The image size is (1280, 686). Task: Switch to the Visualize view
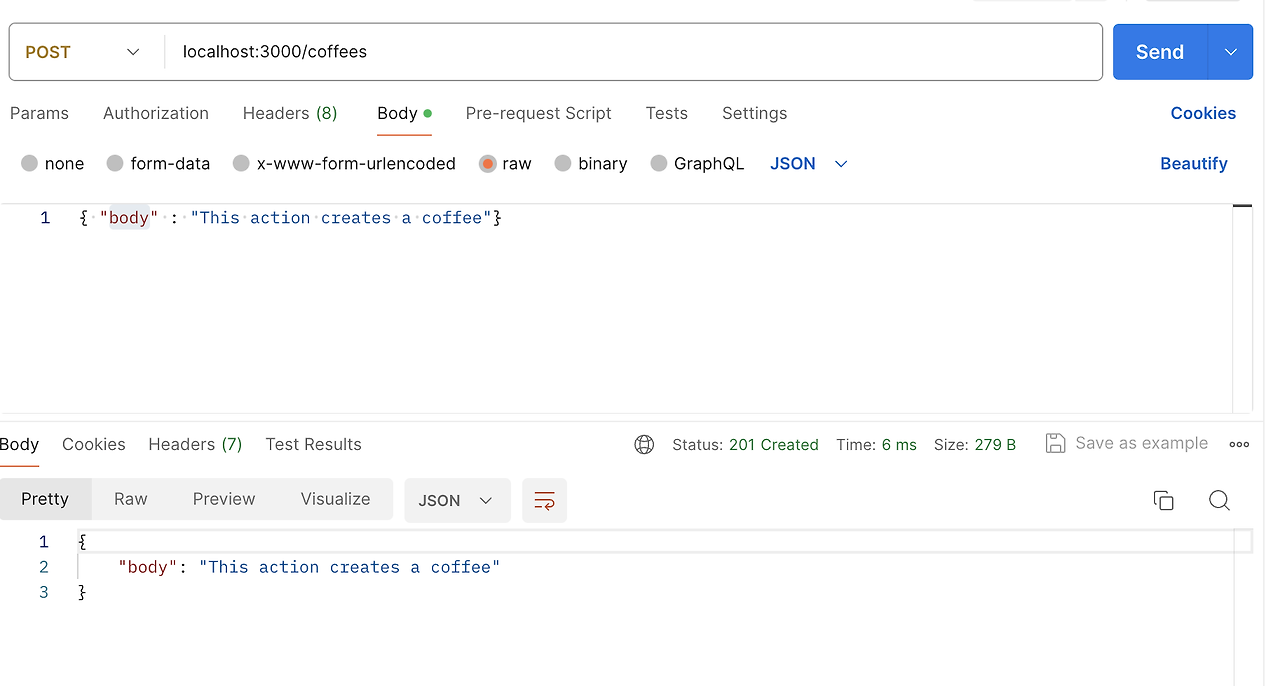335,499
